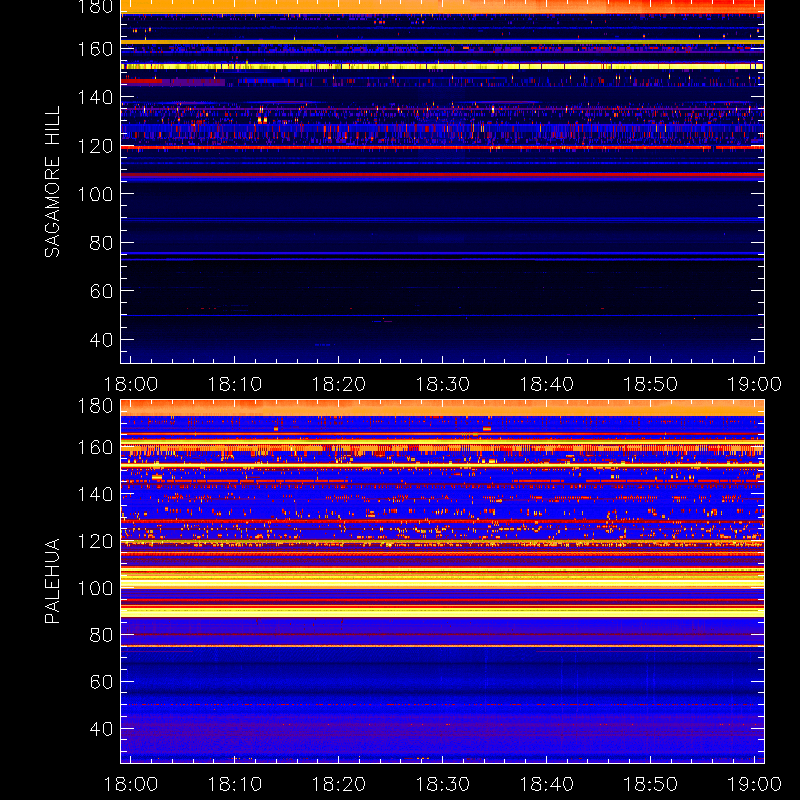Click the 180 tick label on Palehua axis

[x=95, y=406]
